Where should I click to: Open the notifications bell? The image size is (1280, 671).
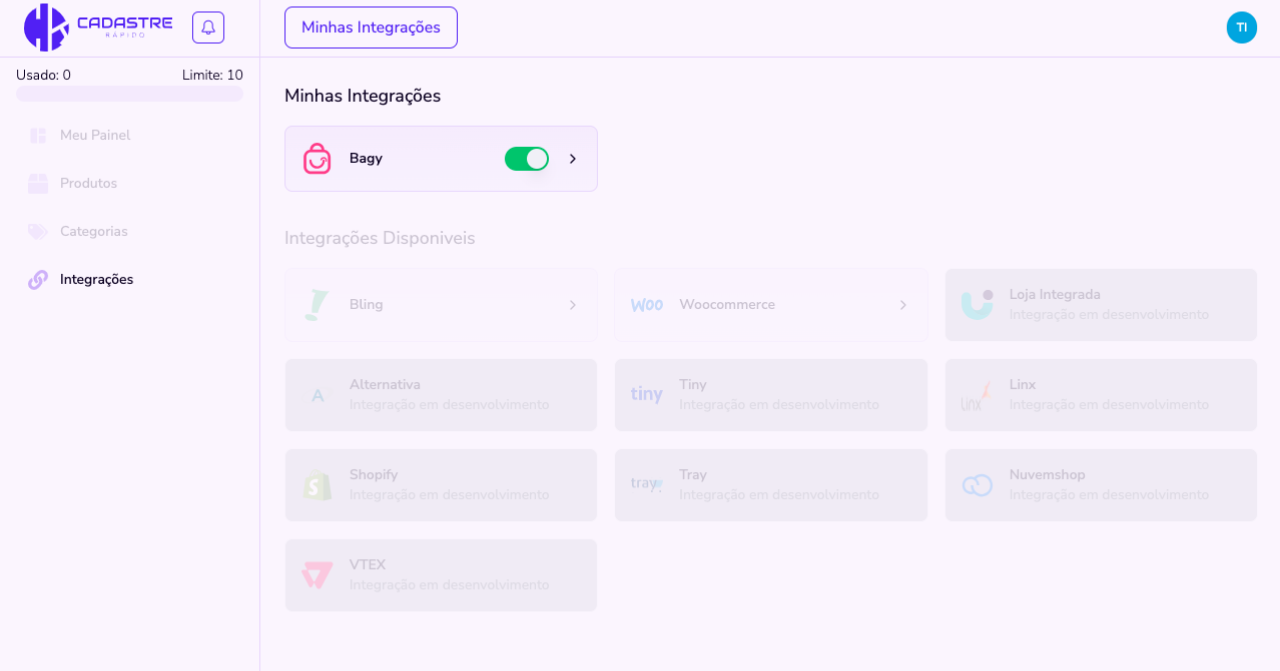(x=208, y=27)
